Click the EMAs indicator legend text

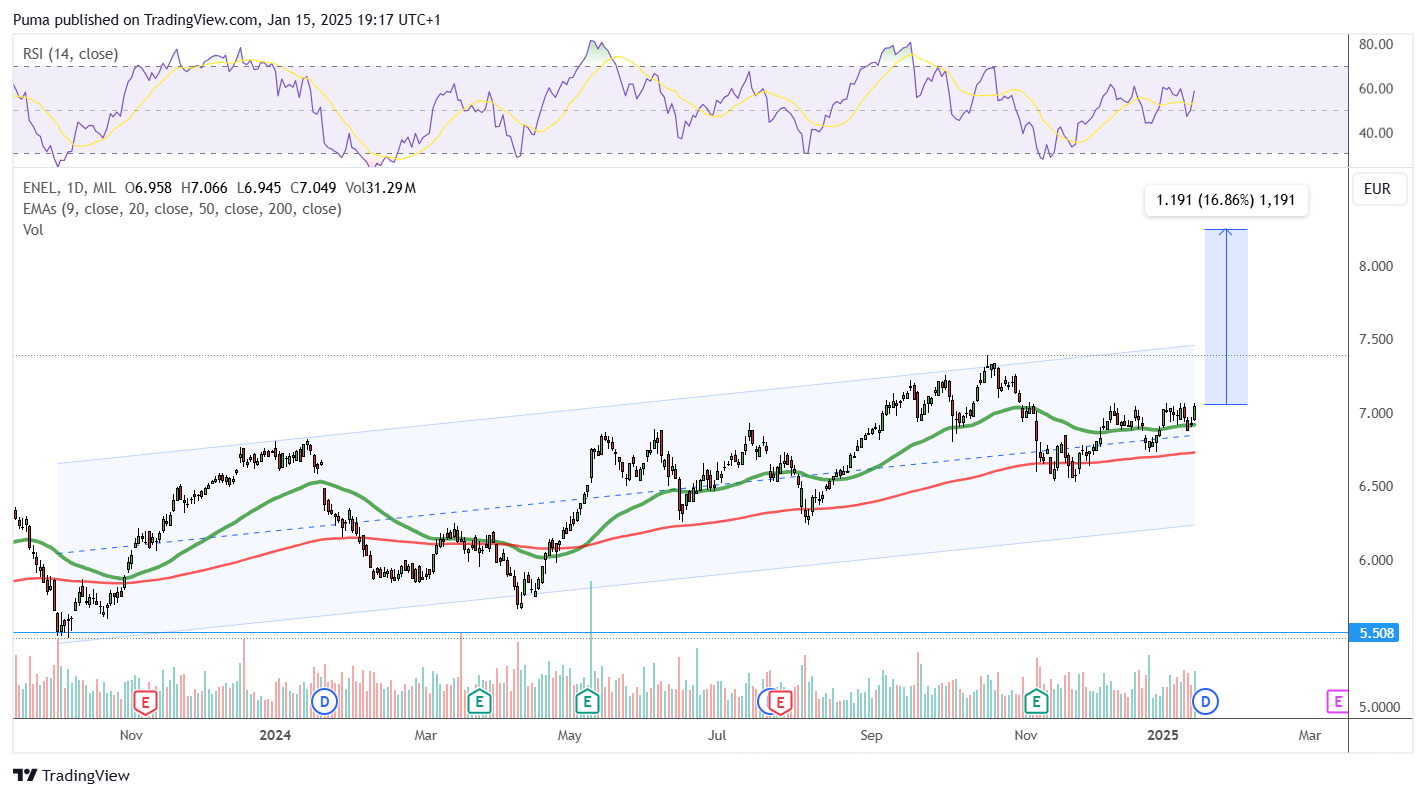[x=182, y=209]
